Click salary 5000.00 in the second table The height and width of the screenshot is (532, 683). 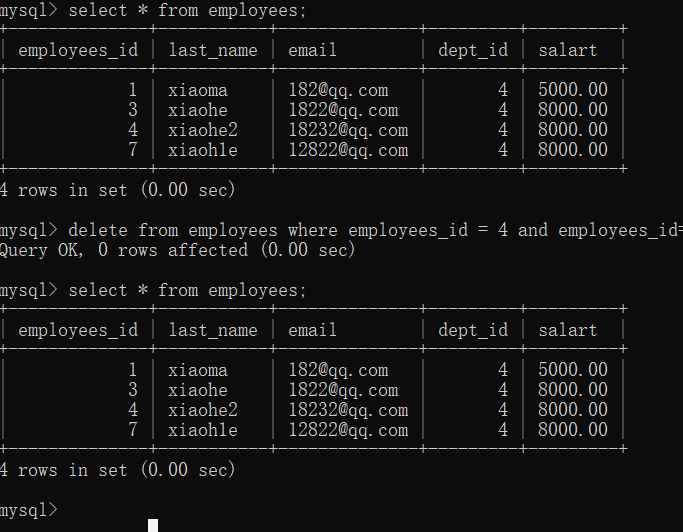point(573,370)
